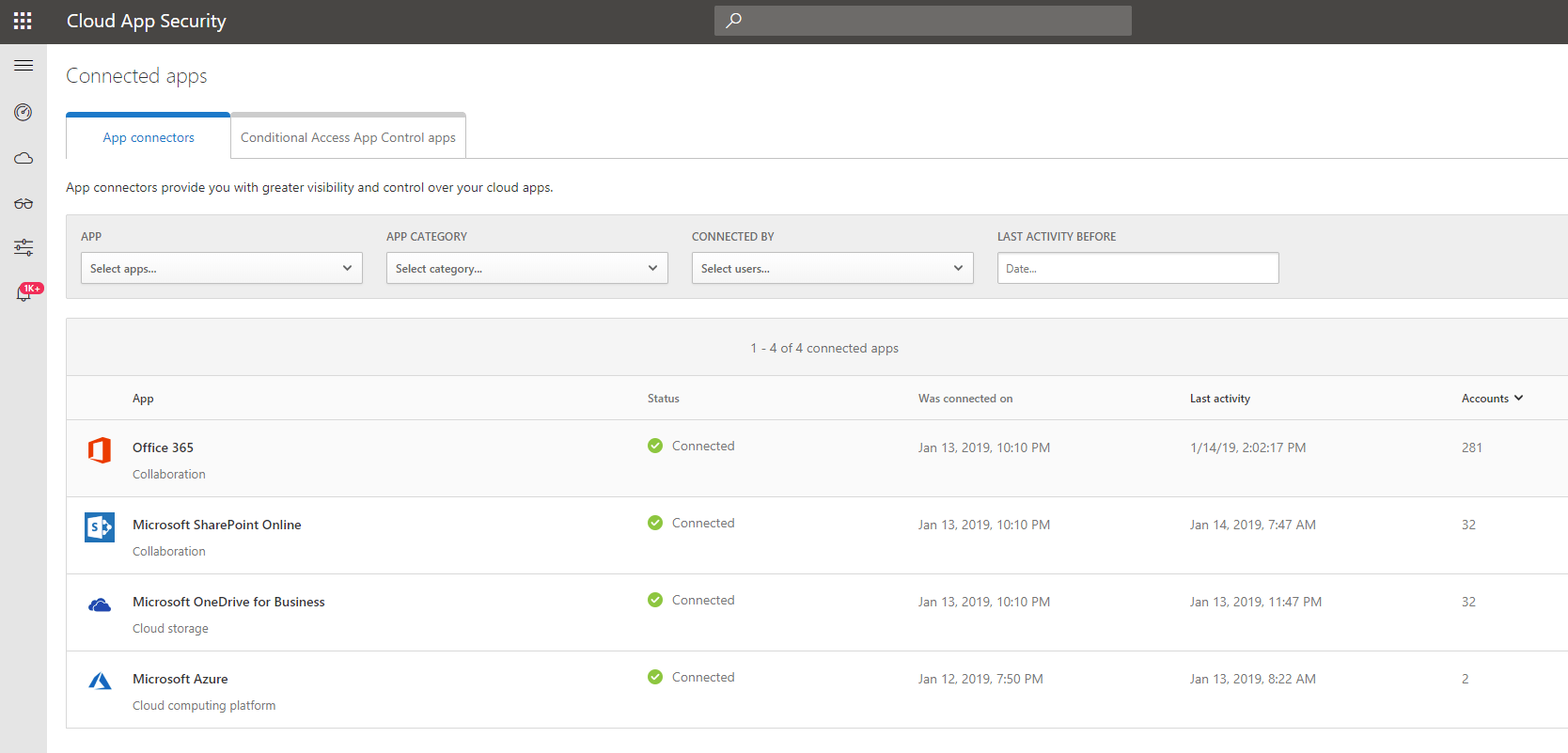The height and width of the screenshot is (753, 1568).
Task: Click Office 365 connected date Jan 13, 2019
Action: tap(984, 447)
